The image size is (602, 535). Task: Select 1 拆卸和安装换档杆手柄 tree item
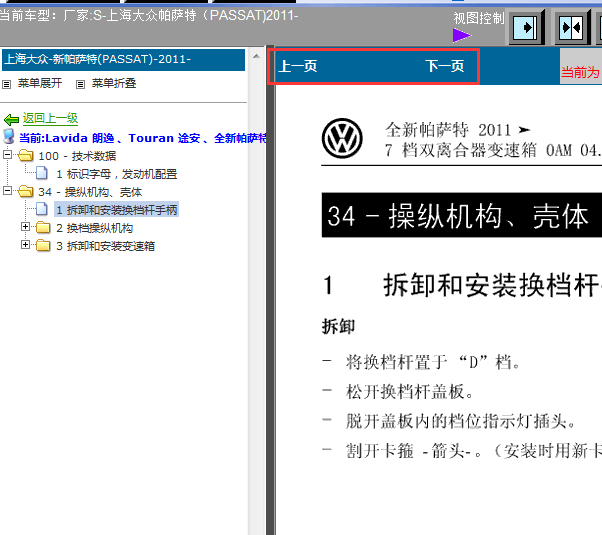117,210
